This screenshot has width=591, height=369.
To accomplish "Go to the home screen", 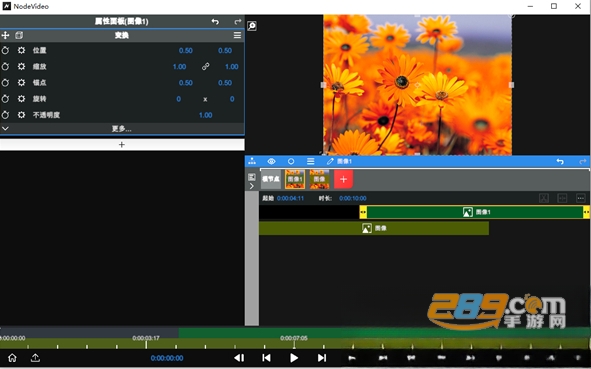I will tap(12, 358).
